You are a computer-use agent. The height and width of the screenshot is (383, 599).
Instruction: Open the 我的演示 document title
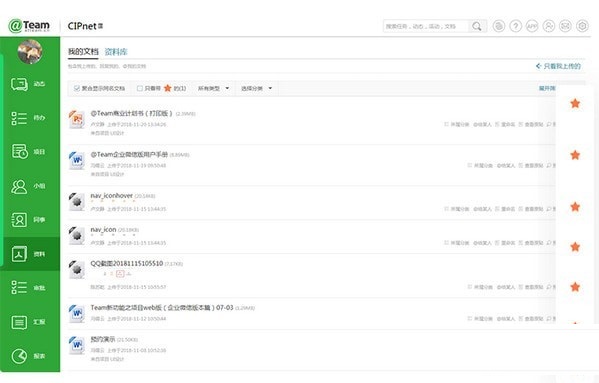102,339
